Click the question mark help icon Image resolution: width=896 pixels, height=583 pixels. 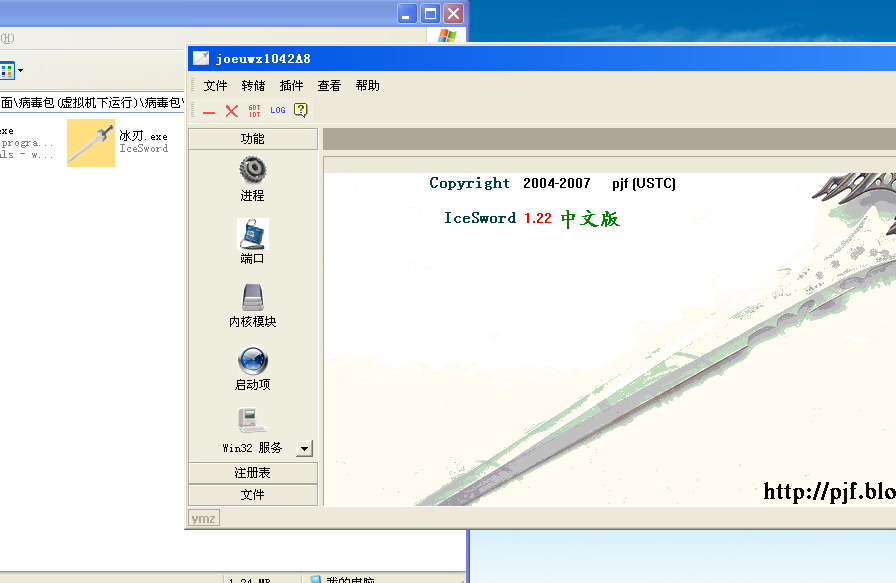[300, 111]
